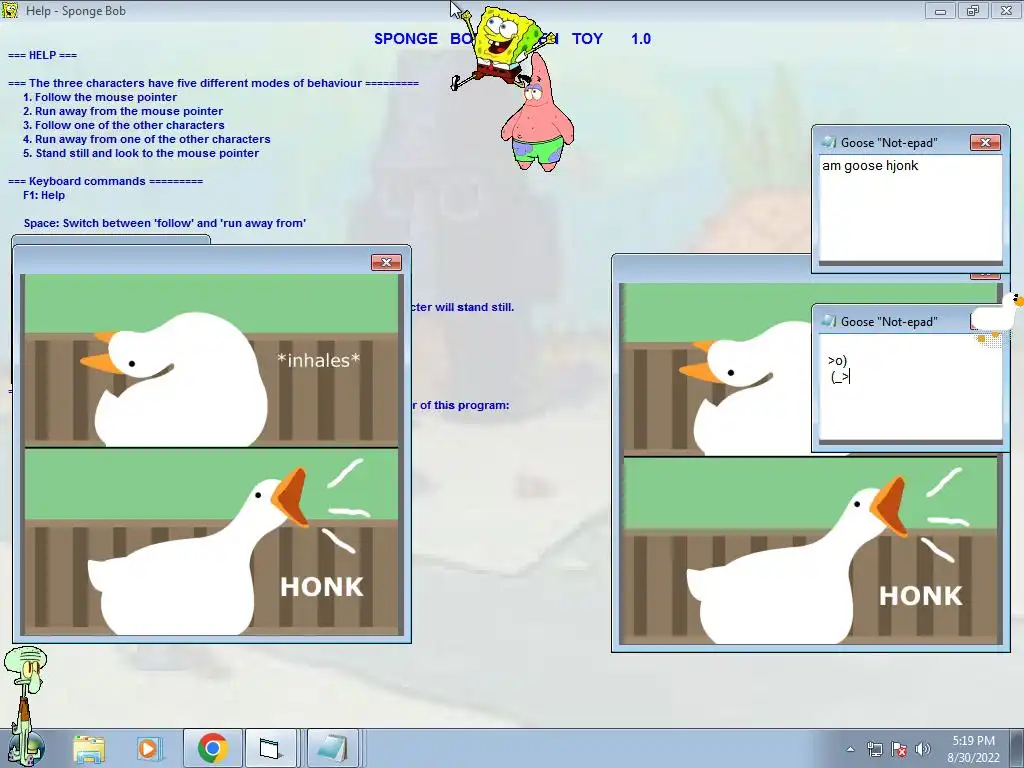
Task: Open the notepad taskbar icon
Action: (332, 748)
